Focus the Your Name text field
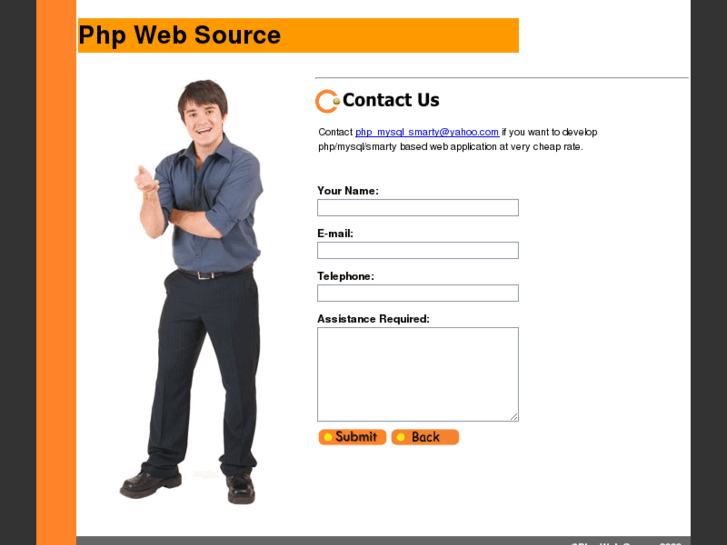Screen dimensions: 727x545 [418, 207]
